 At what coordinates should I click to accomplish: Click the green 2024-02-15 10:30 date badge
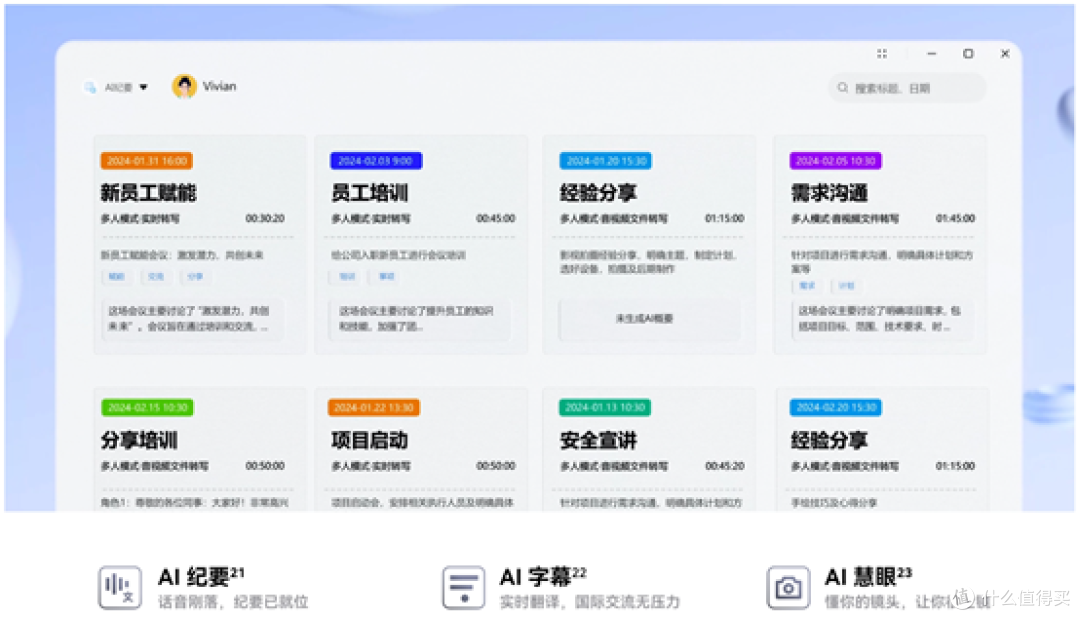click(147, 407)
